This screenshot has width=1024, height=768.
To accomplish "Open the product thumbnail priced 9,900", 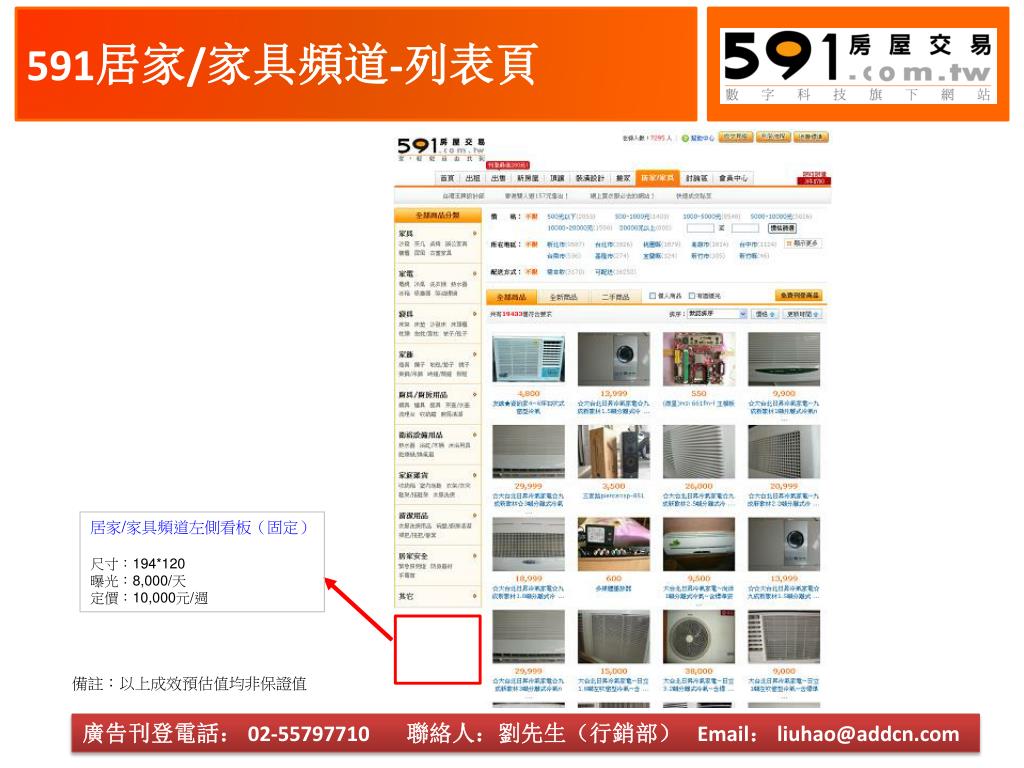I will click(x=784, y=360).
